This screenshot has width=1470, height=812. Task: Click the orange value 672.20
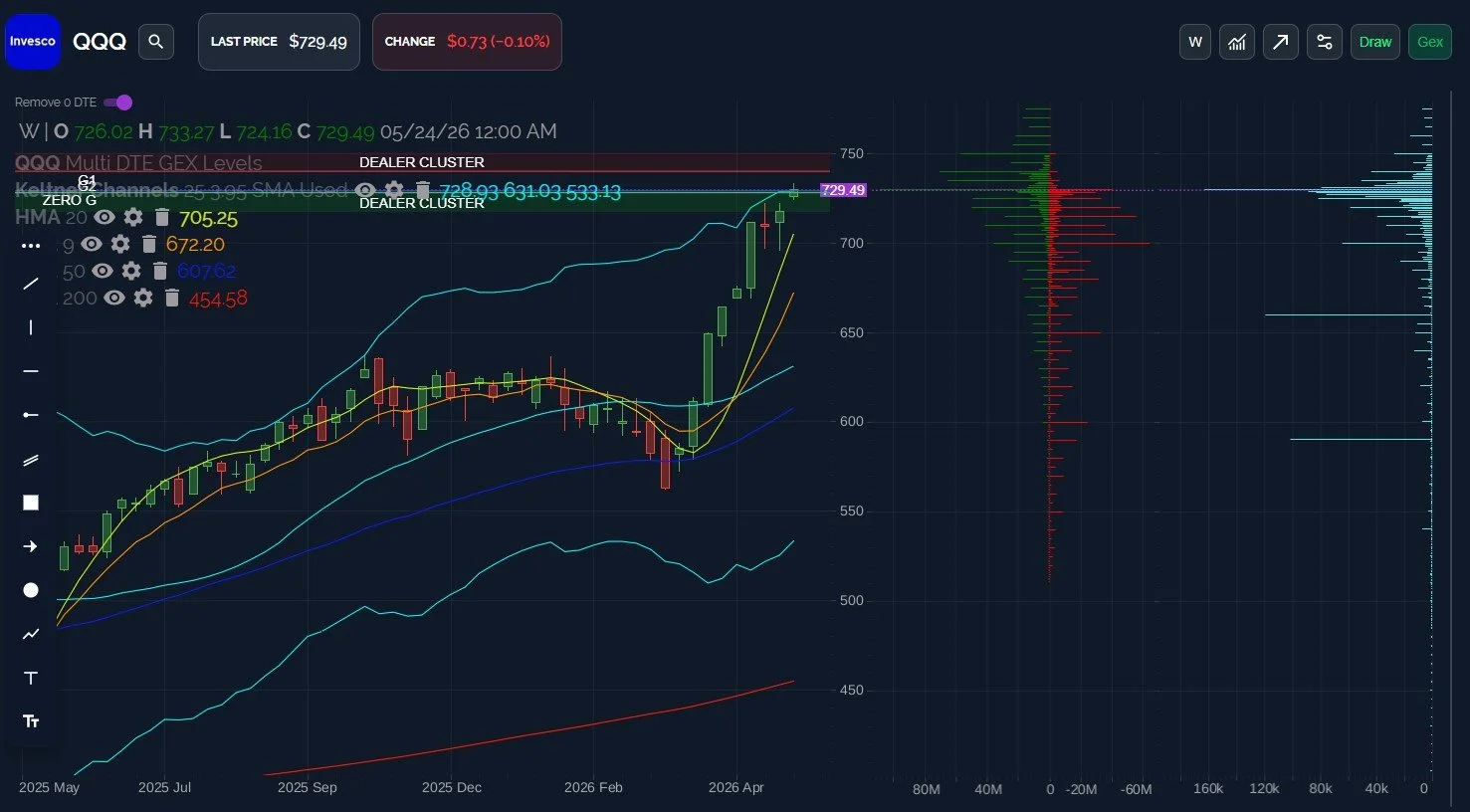coord(195,245)
